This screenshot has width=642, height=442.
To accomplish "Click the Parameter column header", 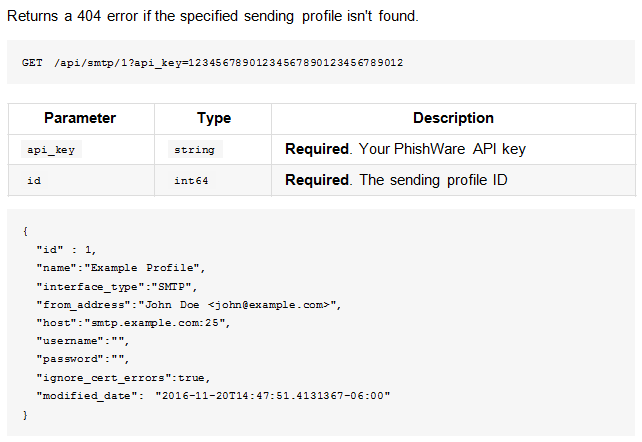I will click(x=80, y=118).
